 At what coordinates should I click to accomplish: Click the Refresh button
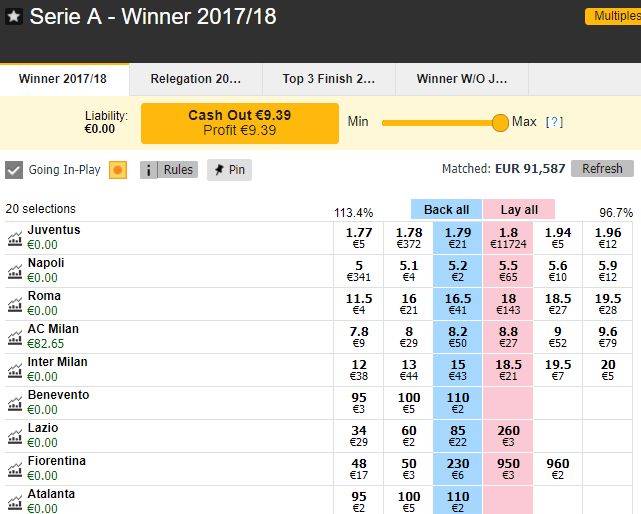coord(602,168)
